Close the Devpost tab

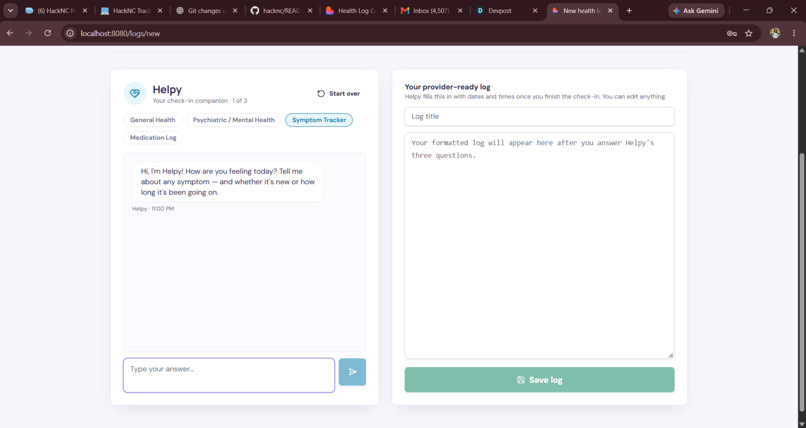click(x=535, y=10)
